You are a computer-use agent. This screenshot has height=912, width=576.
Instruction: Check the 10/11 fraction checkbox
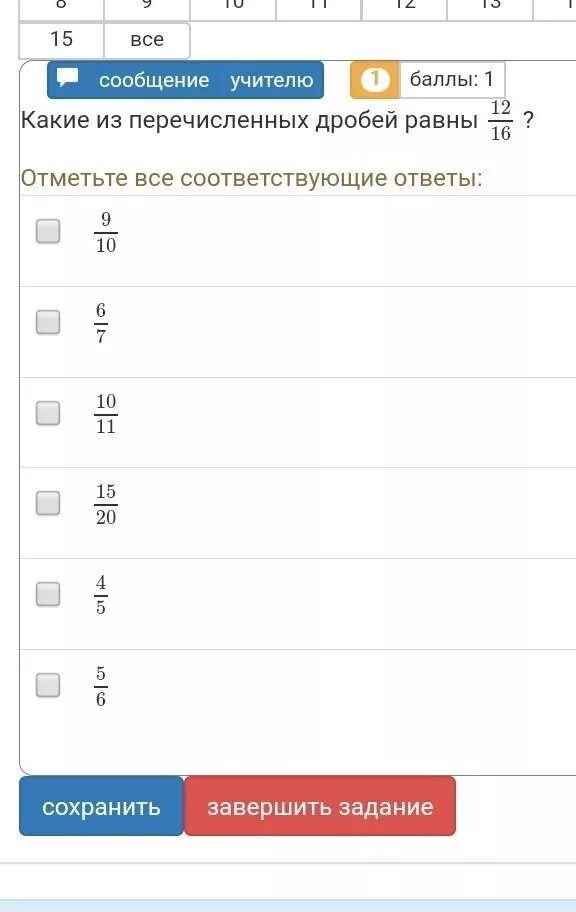(x=48, y=413)
